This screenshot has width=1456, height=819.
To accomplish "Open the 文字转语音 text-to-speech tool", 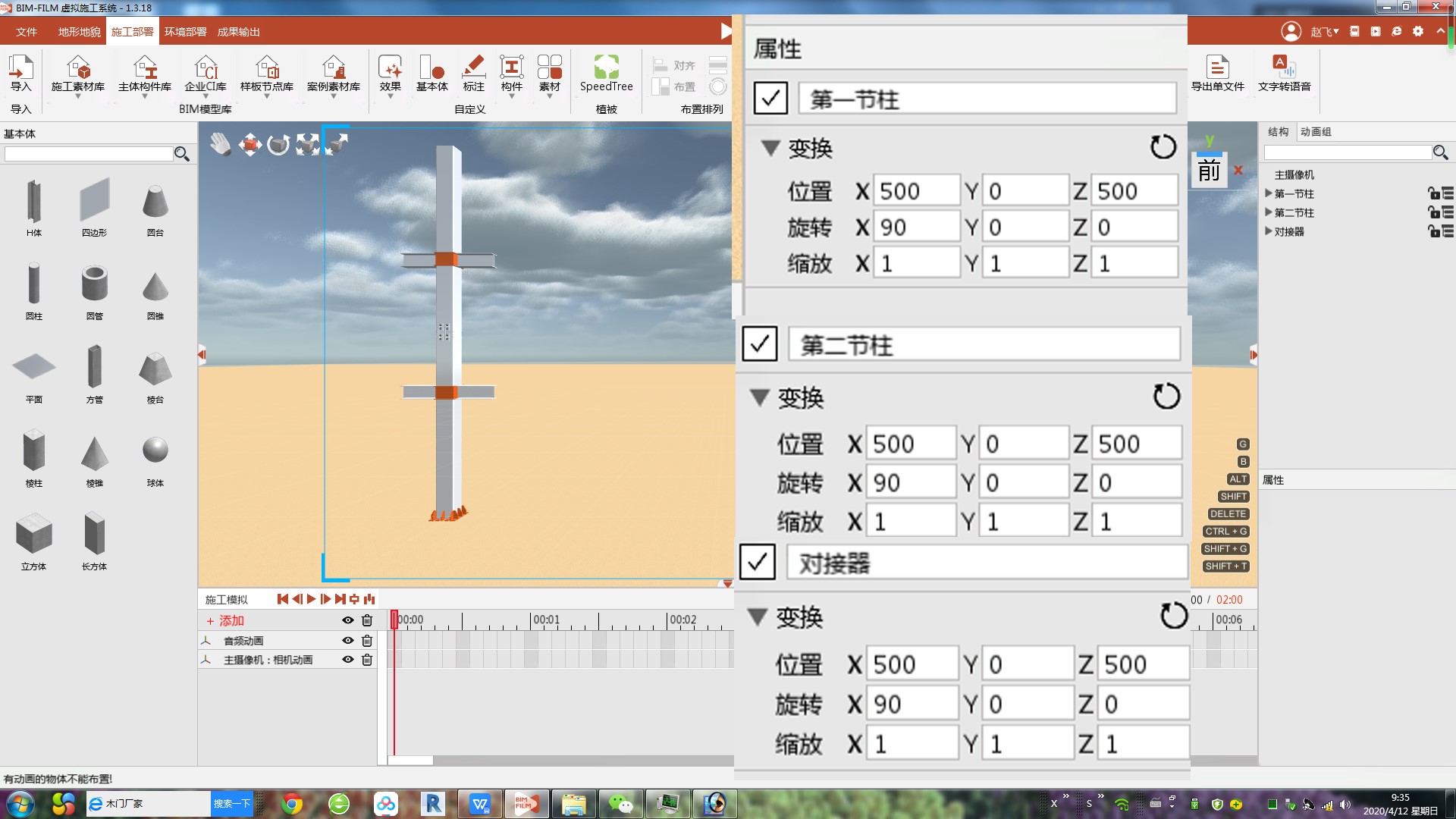I will (x=1285, y=74).
